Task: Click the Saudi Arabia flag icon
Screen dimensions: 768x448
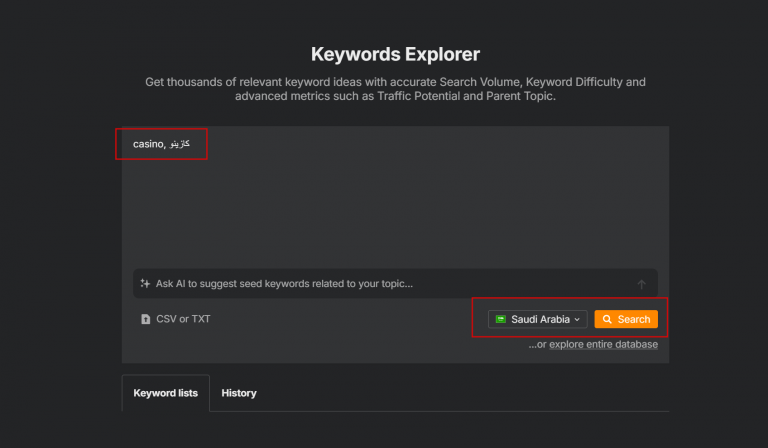Action: (500, 319)
